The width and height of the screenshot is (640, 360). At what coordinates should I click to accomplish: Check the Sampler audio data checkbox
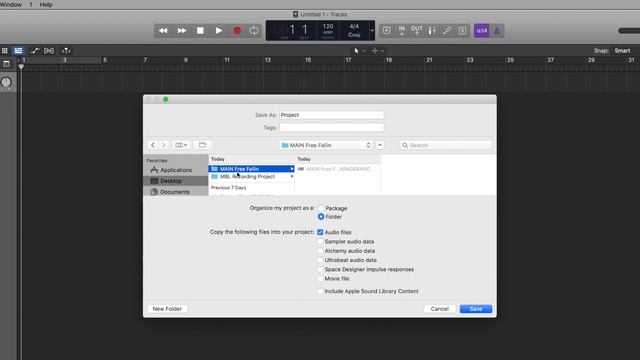point(320,242)
